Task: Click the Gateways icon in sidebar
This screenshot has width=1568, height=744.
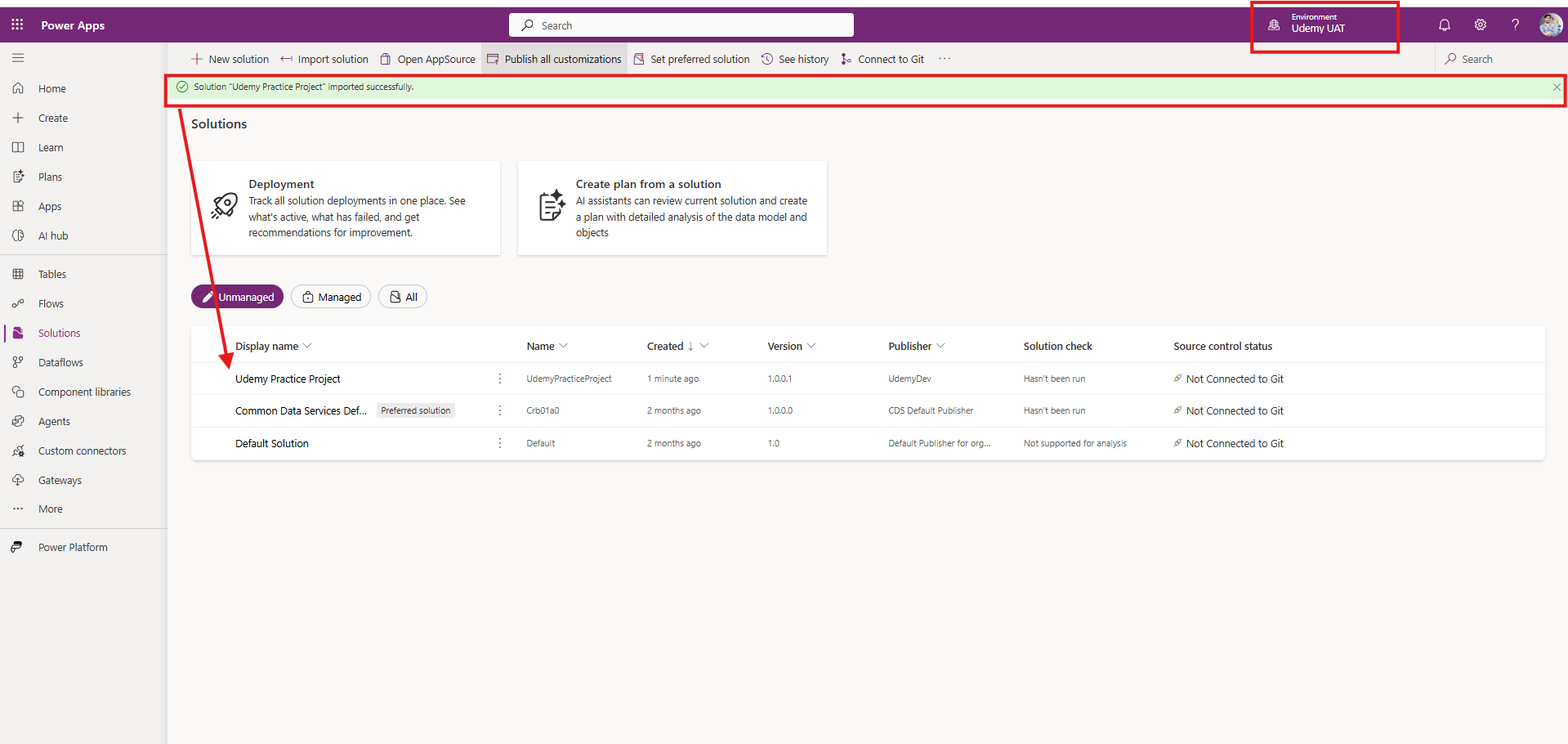Action: 18,480
